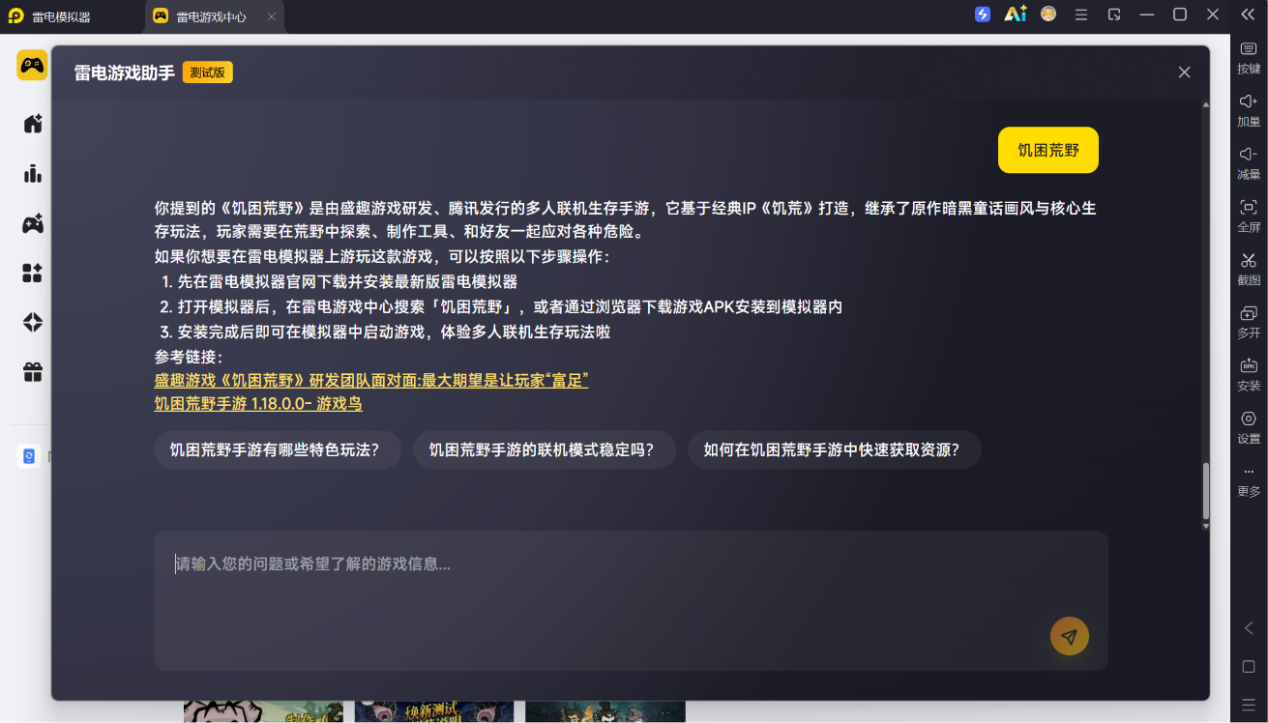Open link 盛趣游戏《饥困荒野》研发团队面对面

(371, 381)
